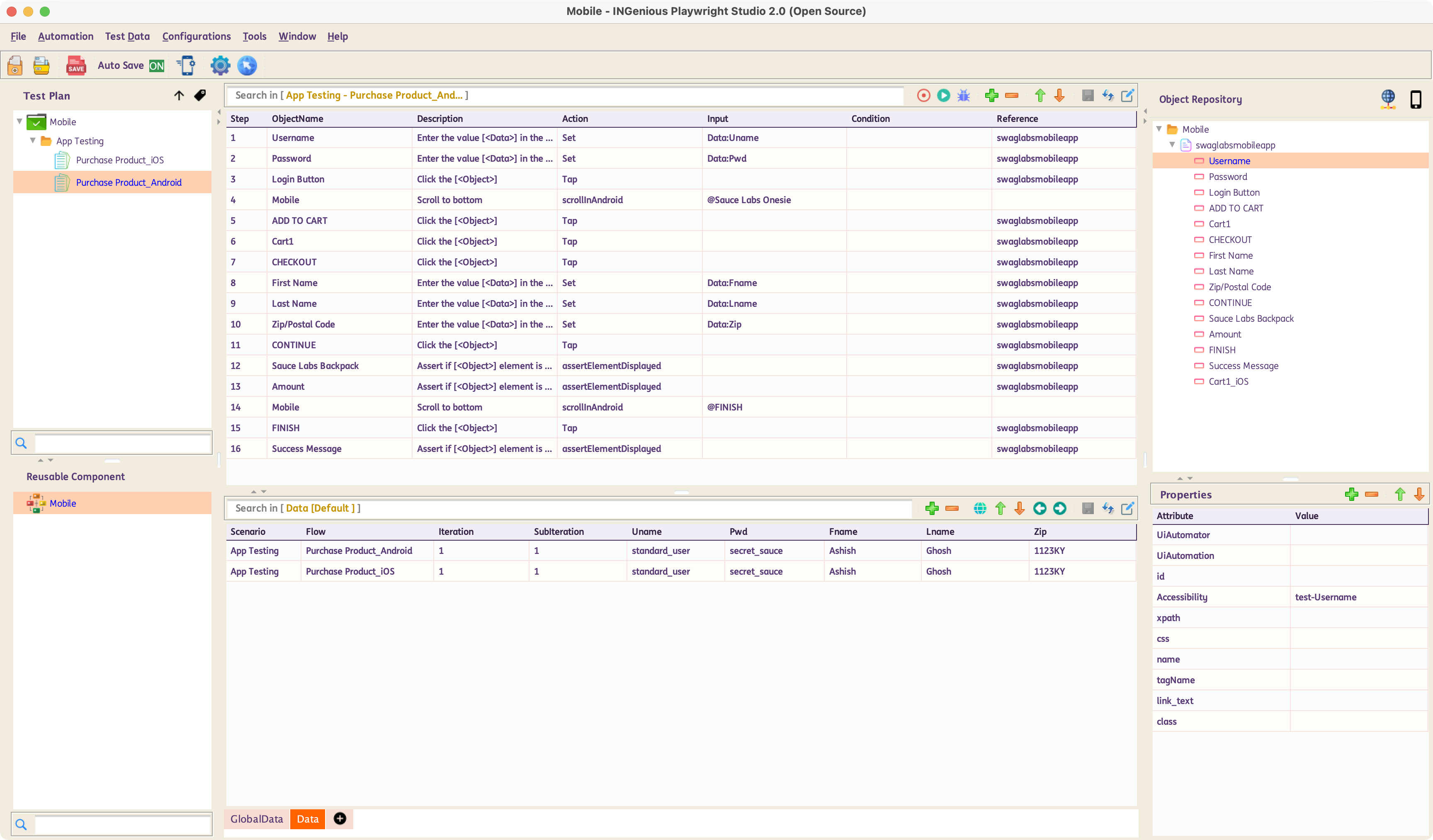
Task: Open the Automation menu
Action: click(65, 36)
